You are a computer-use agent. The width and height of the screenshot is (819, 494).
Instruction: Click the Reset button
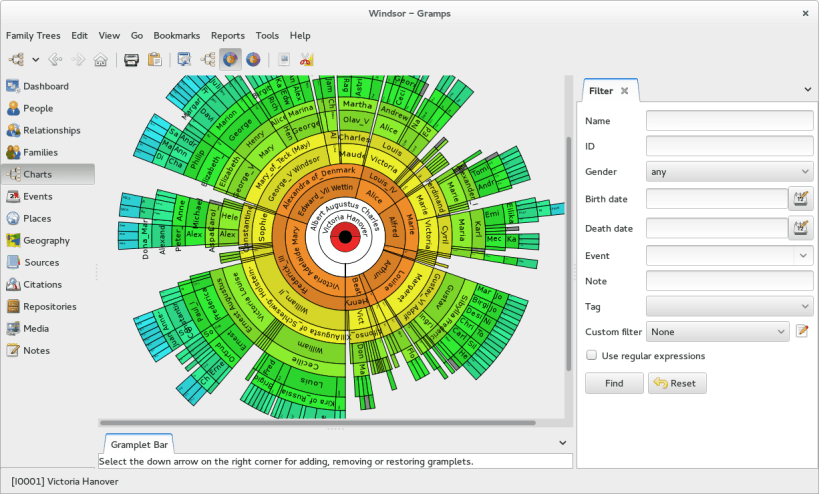[x=677, y=383]
